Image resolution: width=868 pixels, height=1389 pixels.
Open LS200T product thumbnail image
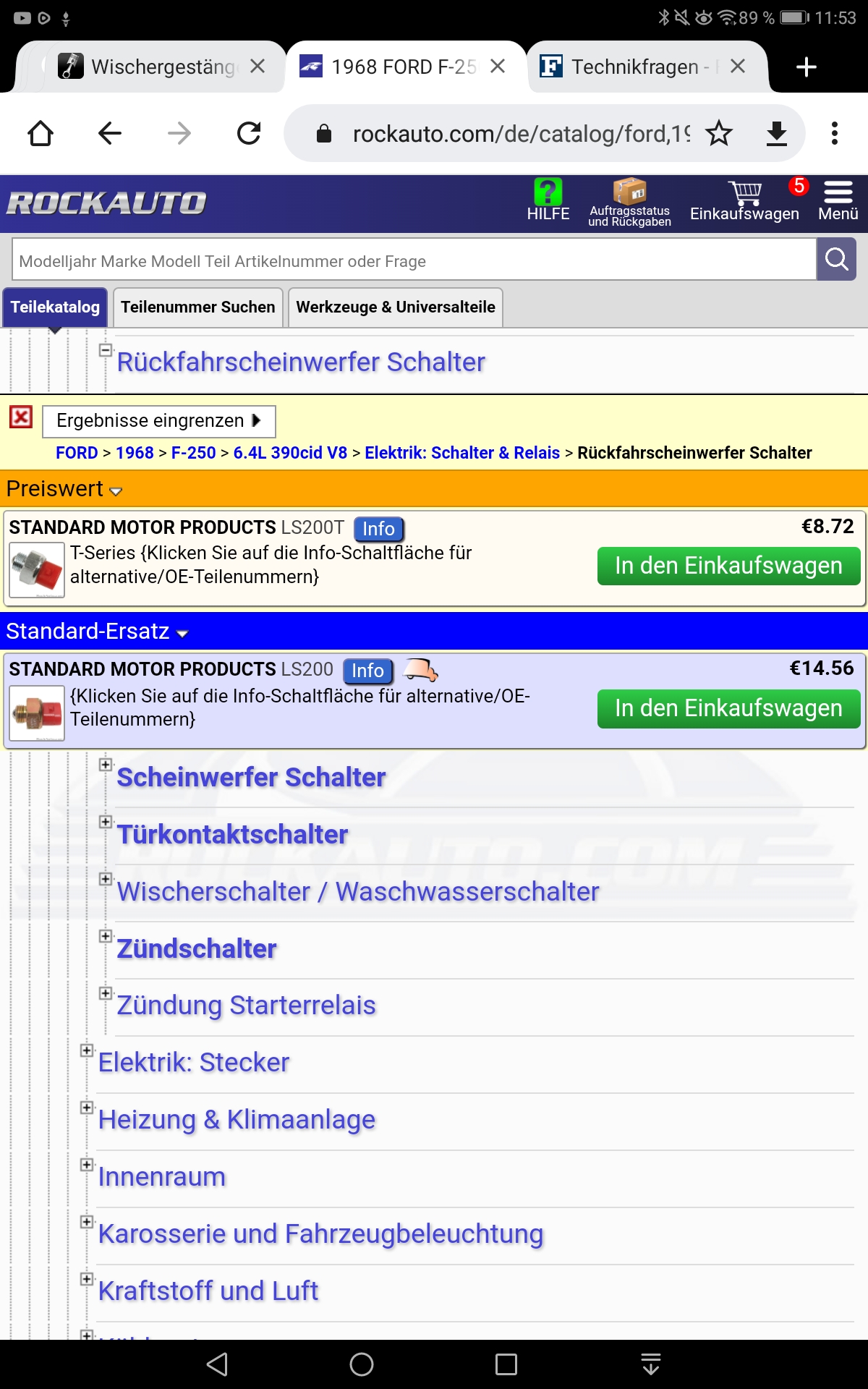click(37, 570)
